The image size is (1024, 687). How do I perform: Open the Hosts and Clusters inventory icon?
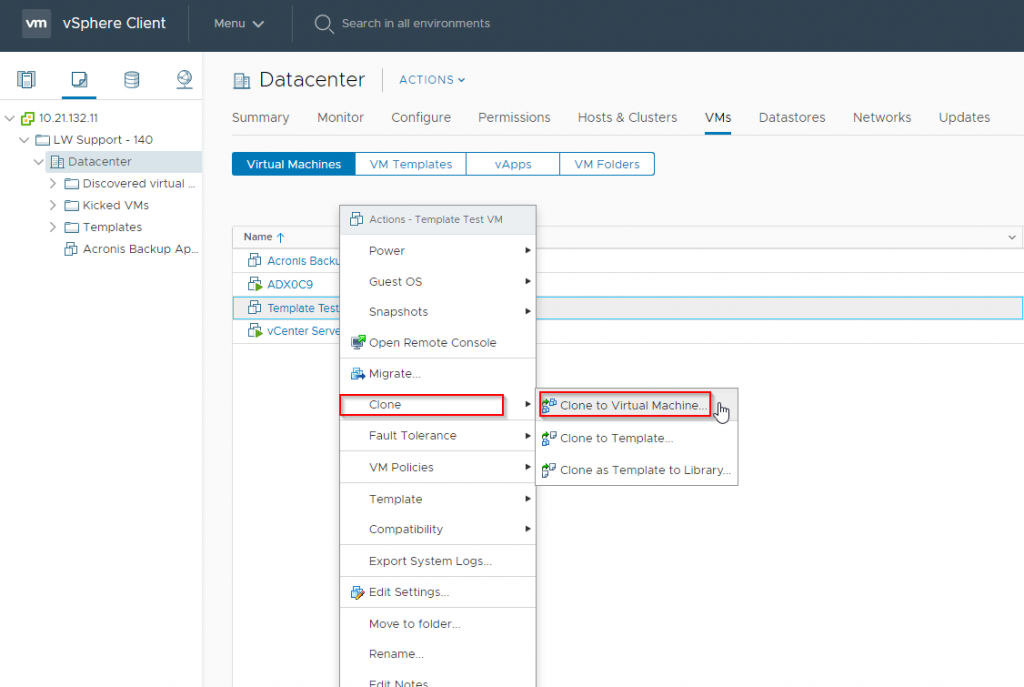click(x=27, y=80)
